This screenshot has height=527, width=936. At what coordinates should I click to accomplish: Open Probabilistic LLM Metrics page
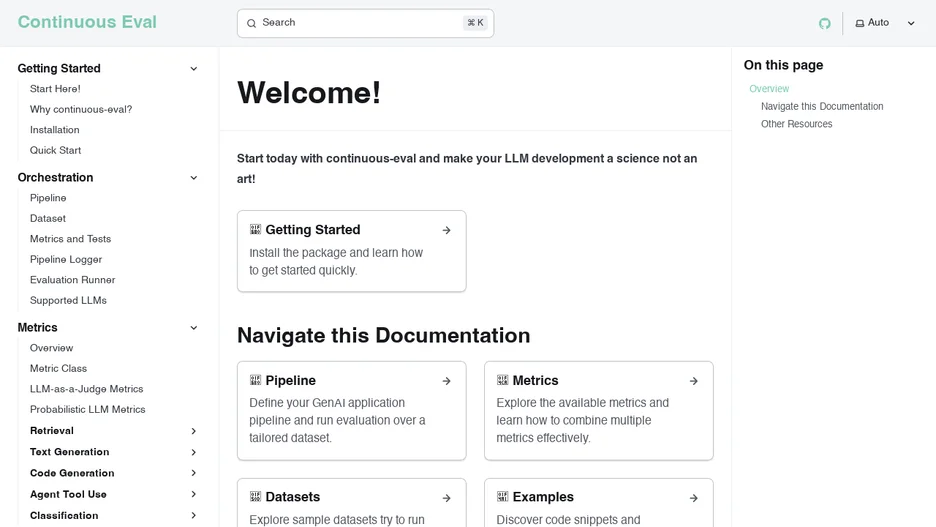coord(88,409)
